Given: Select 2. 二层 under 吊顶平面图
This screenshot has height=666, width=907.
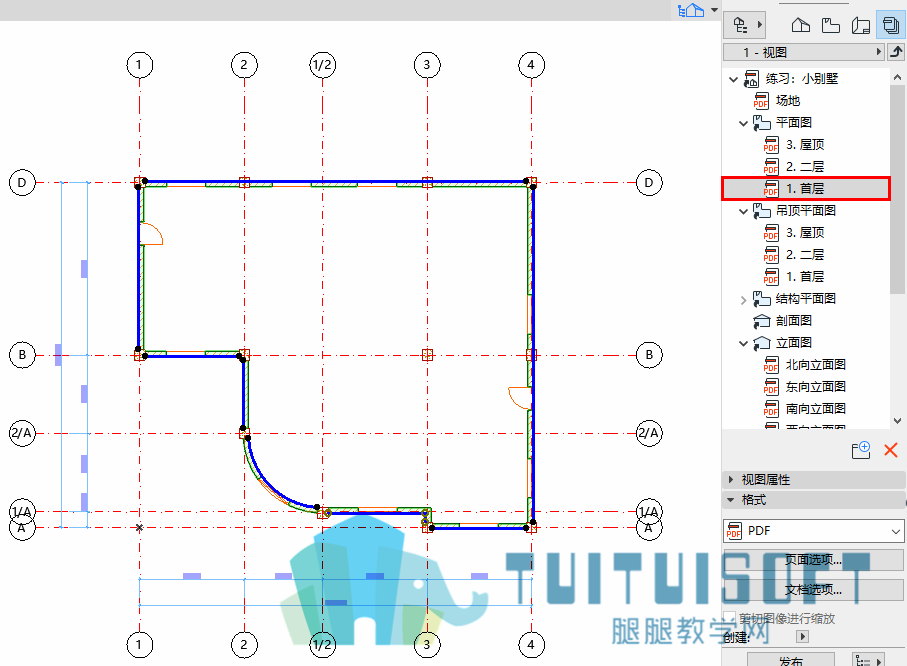Looking at the screenshot, I should tap(805, 255).
